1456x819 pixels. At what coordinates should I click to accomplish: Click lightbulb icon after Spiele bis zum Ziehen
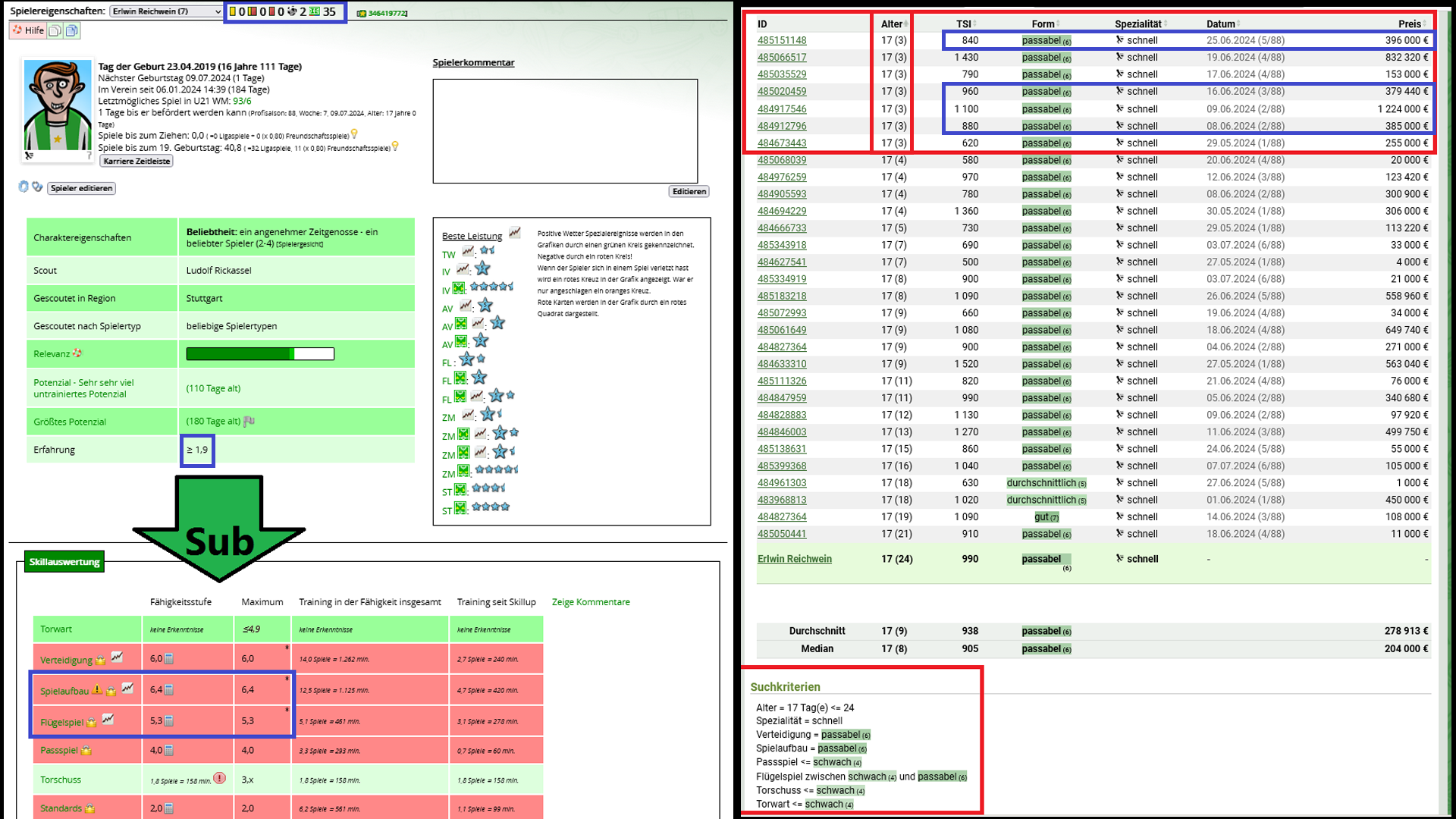coord(354,134)
